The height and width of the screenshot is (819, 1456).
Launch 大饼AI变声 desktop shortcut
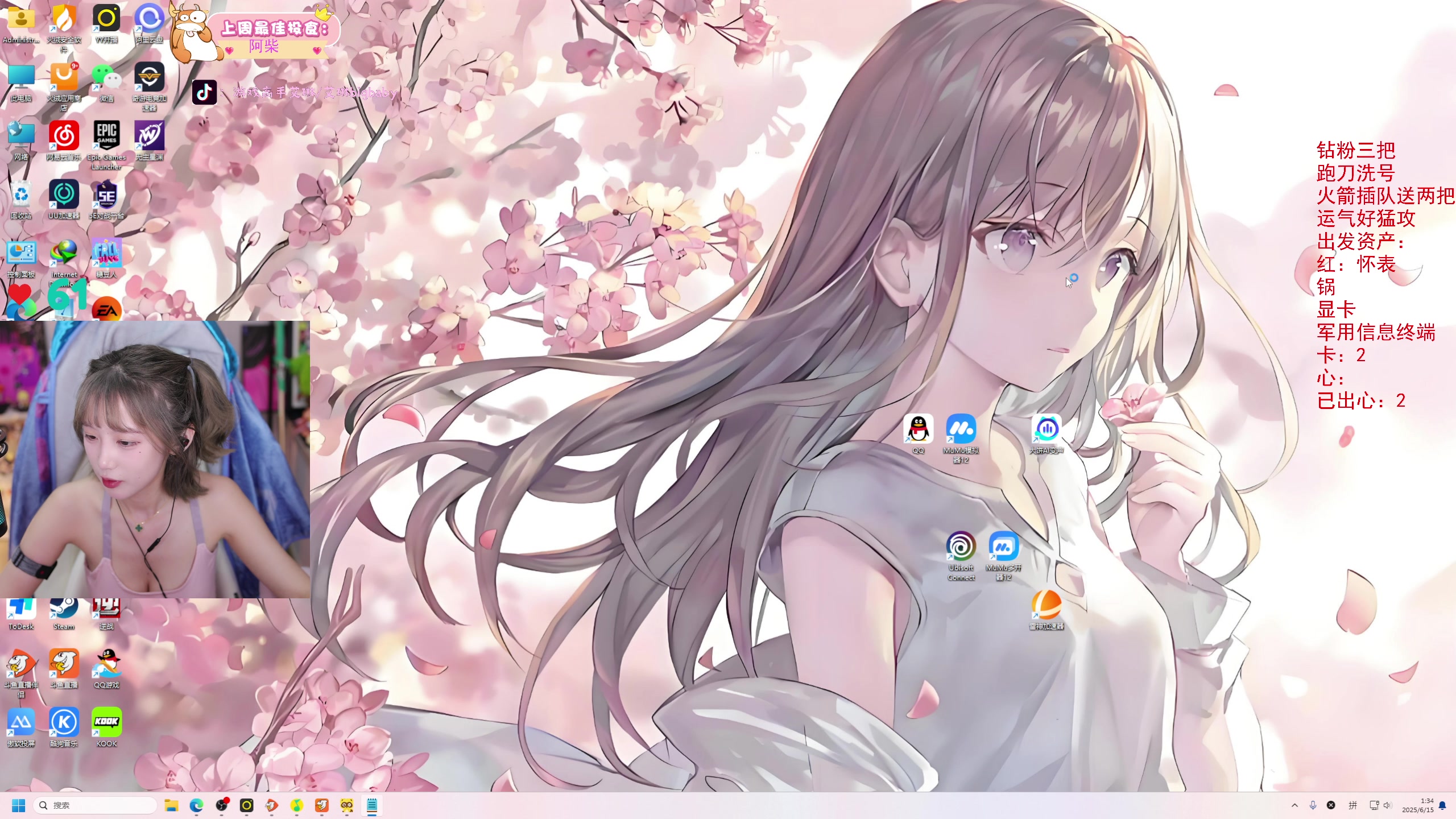pyautogui.click(x=1046, y=434)
